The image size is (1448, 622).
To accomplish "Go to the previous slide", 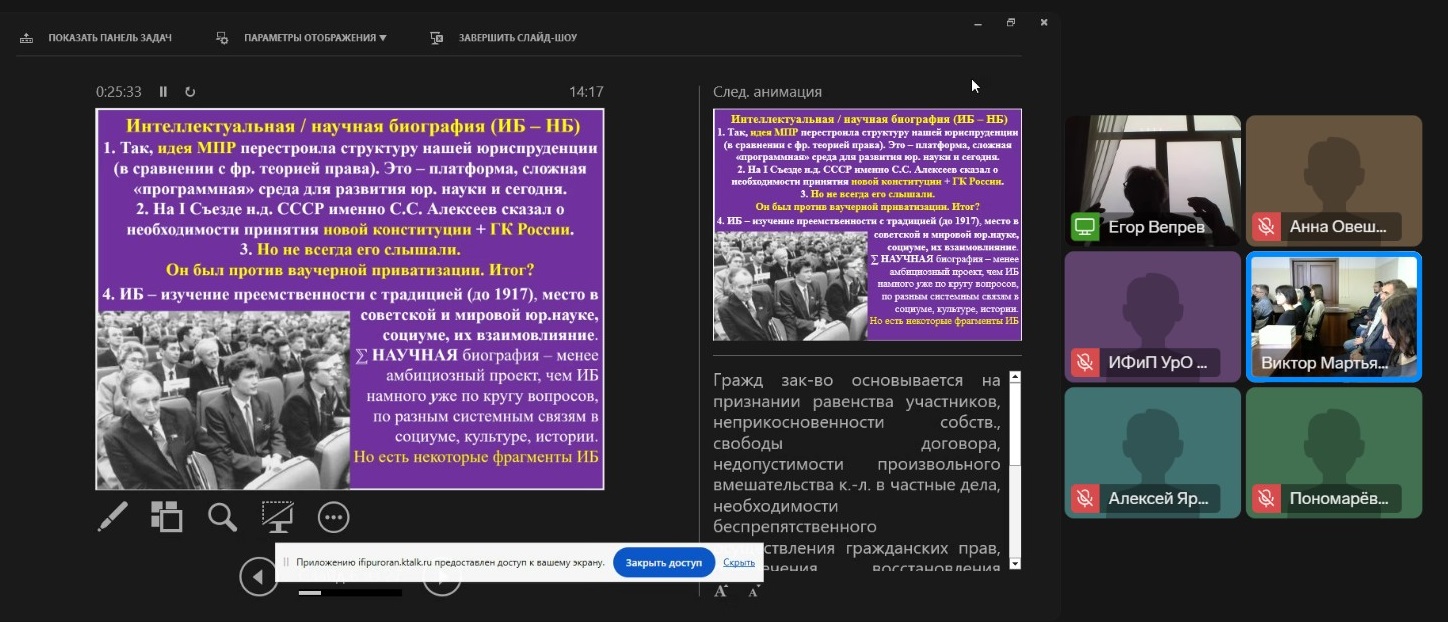I will click(x=258, y=576).
